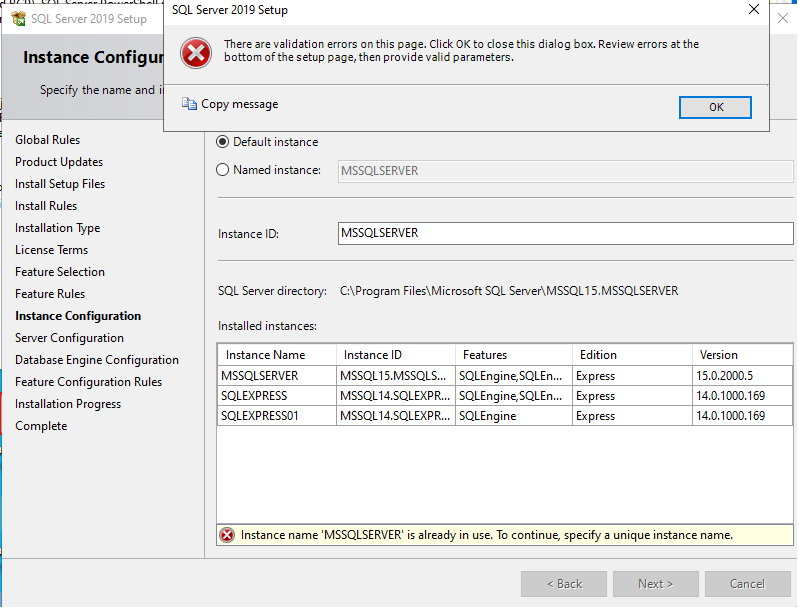
Task: Click the Features column header
Action: [x=514, y=355]
